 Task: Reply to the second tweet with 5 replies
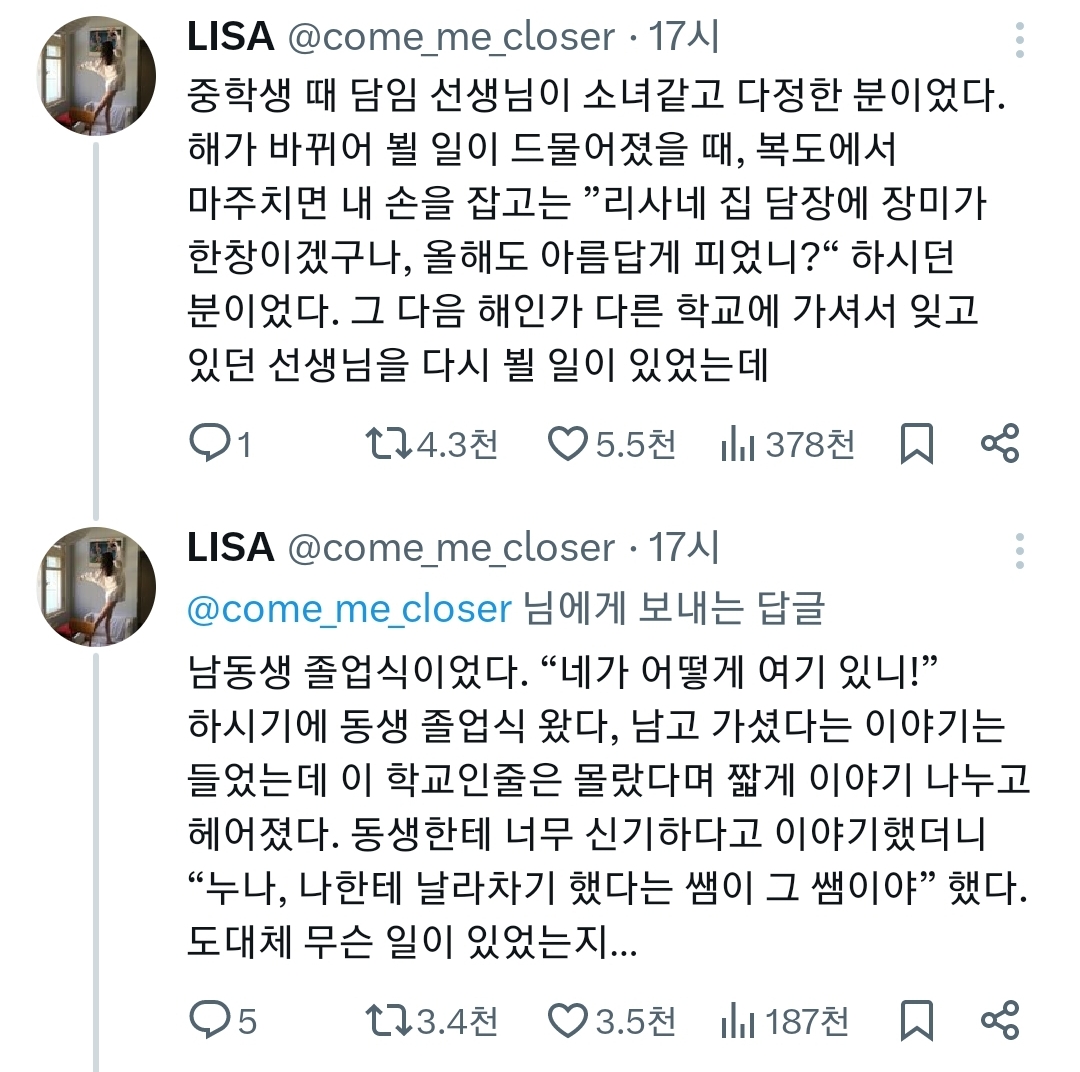click(x=208, y=1021)
